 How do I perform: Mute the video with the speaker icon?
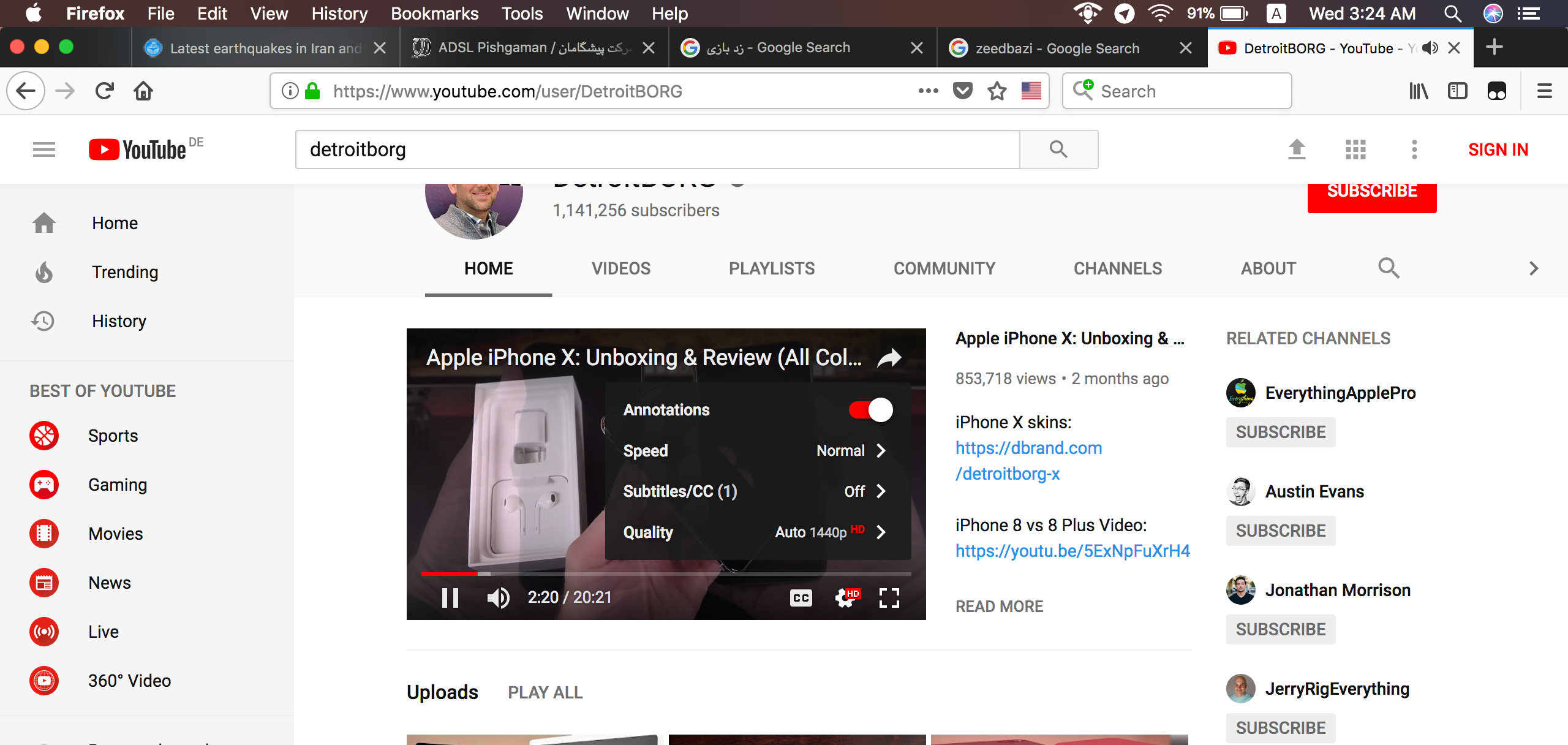point(498,597)
